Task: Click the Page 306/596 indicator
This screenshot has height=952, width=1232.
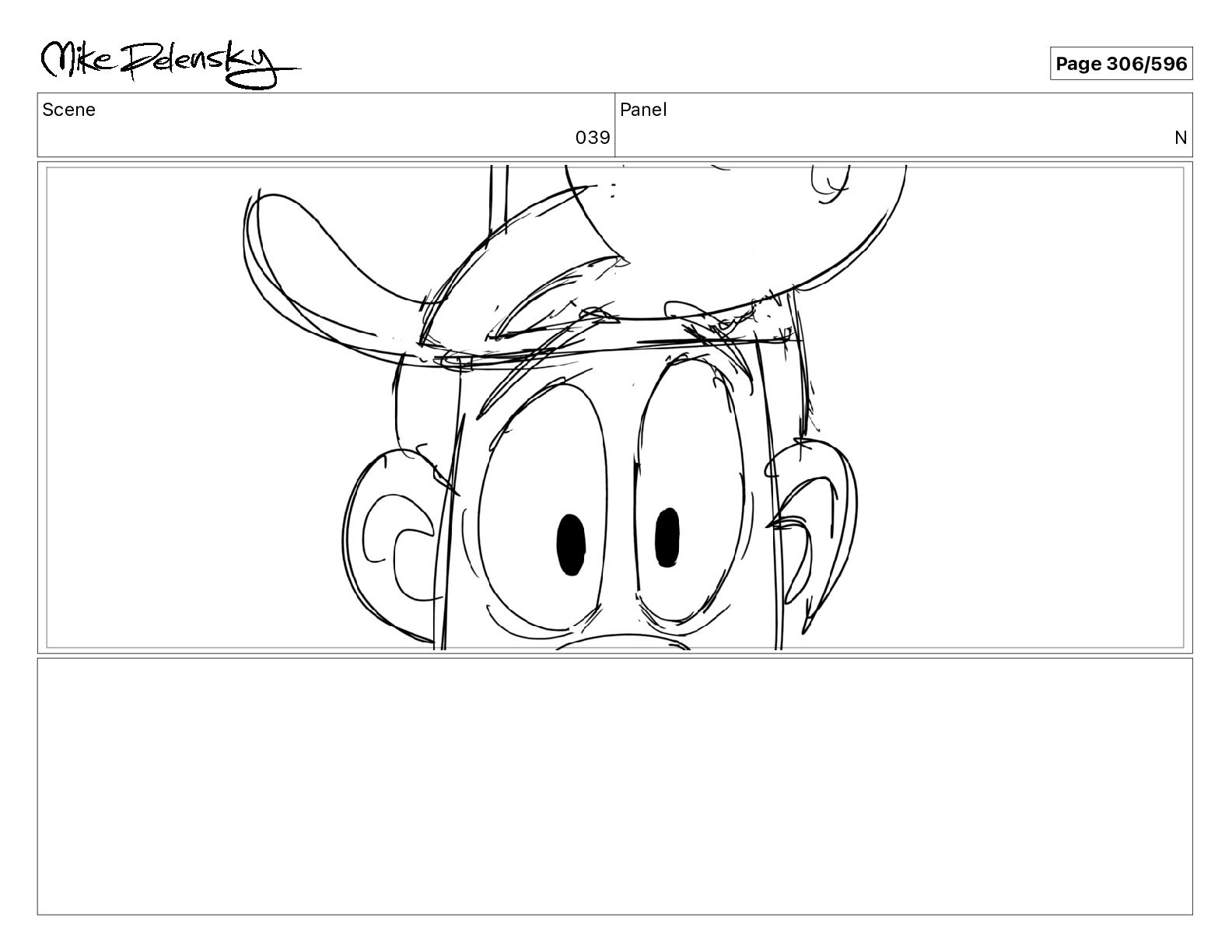Action: click(1121, 64)
